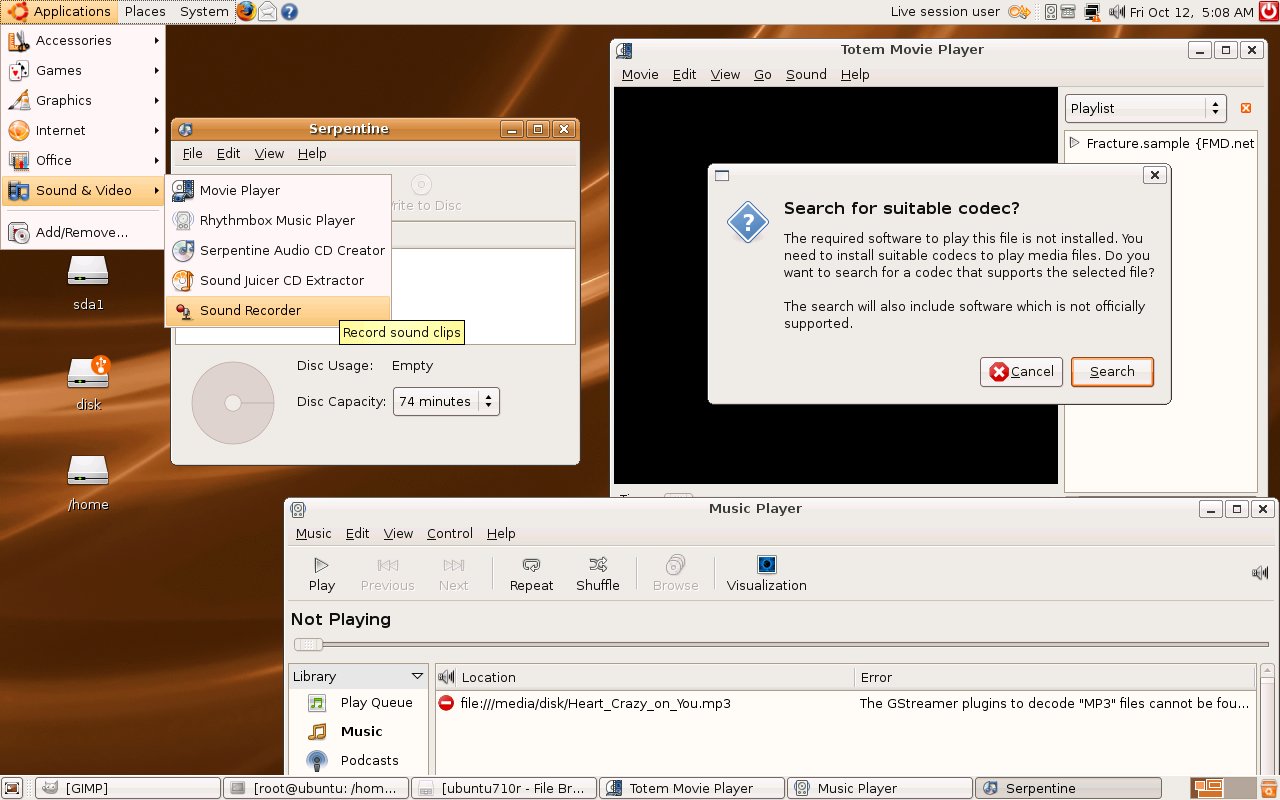
Task: Open Visualization in Music Player toolbar
Action: pyautogui.click(x=766, y=575)
